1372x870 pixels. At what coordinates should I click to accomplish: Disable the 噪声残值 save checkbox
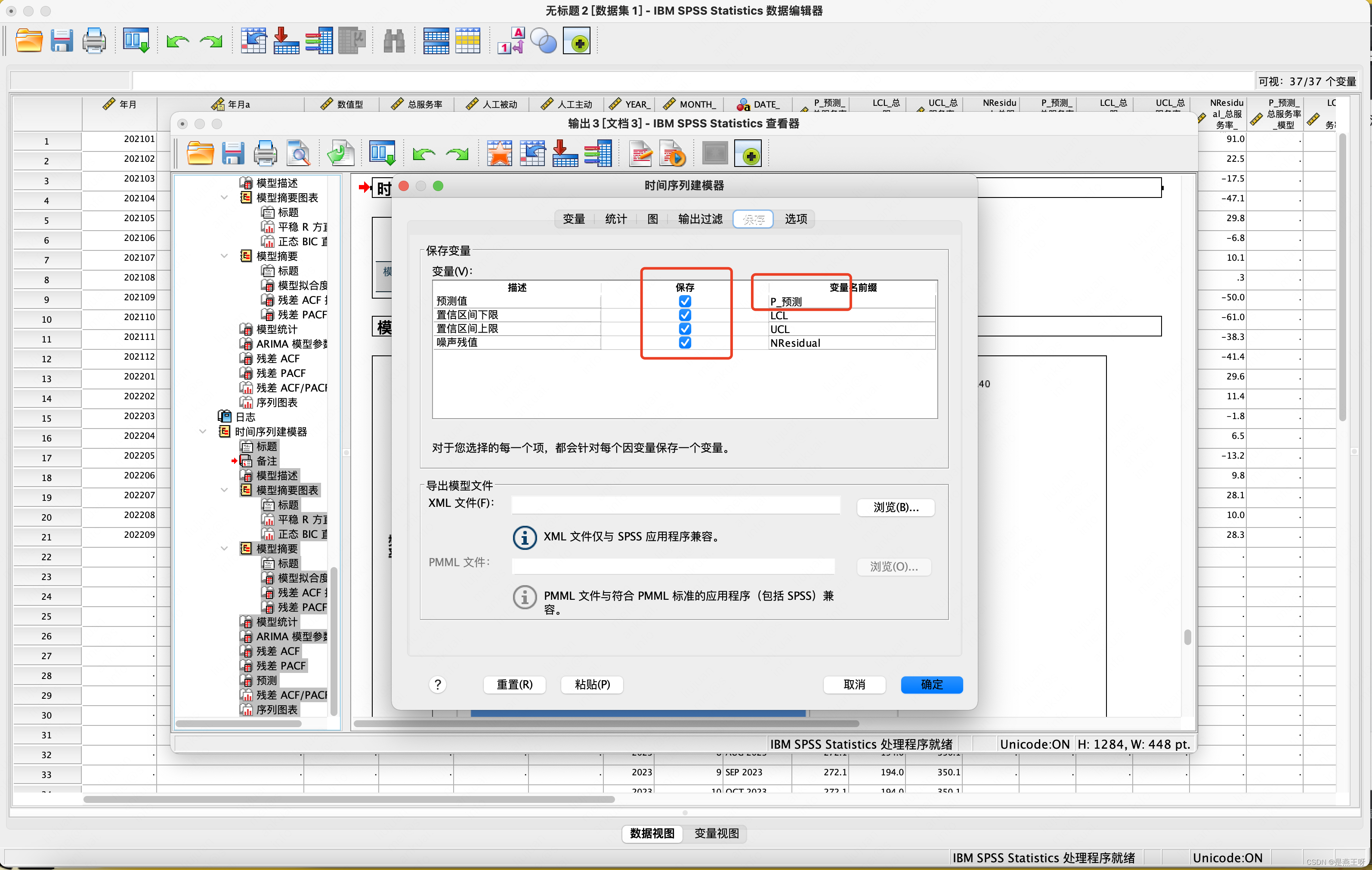pyautogui.click(x=685, y=342)
